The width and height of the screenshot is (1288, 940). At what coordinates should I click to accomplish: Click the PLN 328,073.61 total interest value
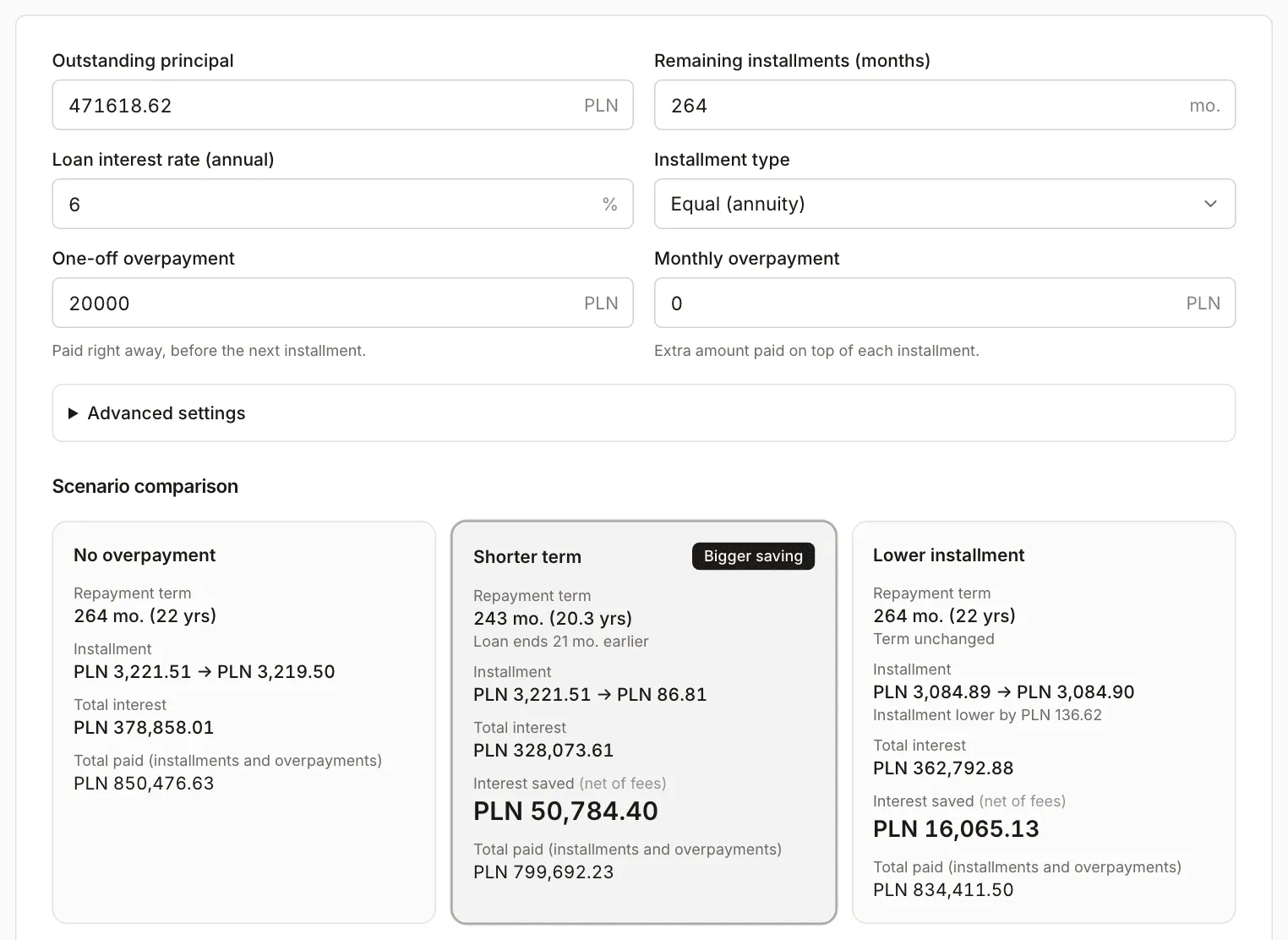point(543,751)
